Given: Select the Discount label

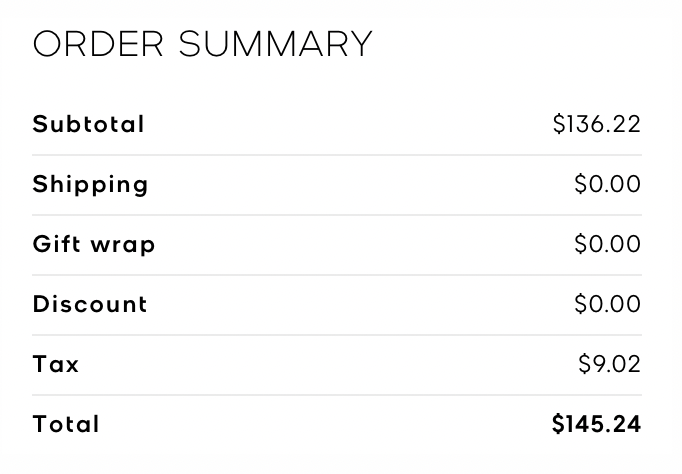Looking at the screenshot, I should tap(90, 304).
